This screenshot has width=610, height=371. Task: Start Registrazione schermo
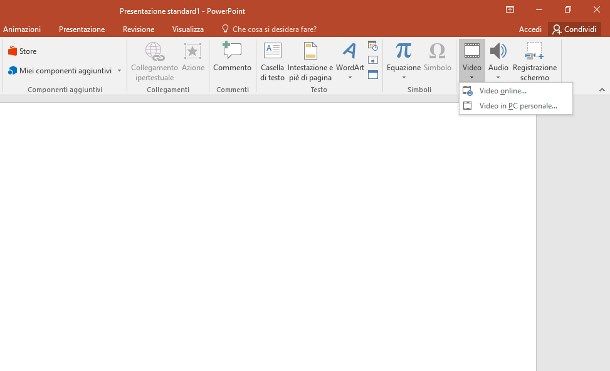click(x=535, y=61)
